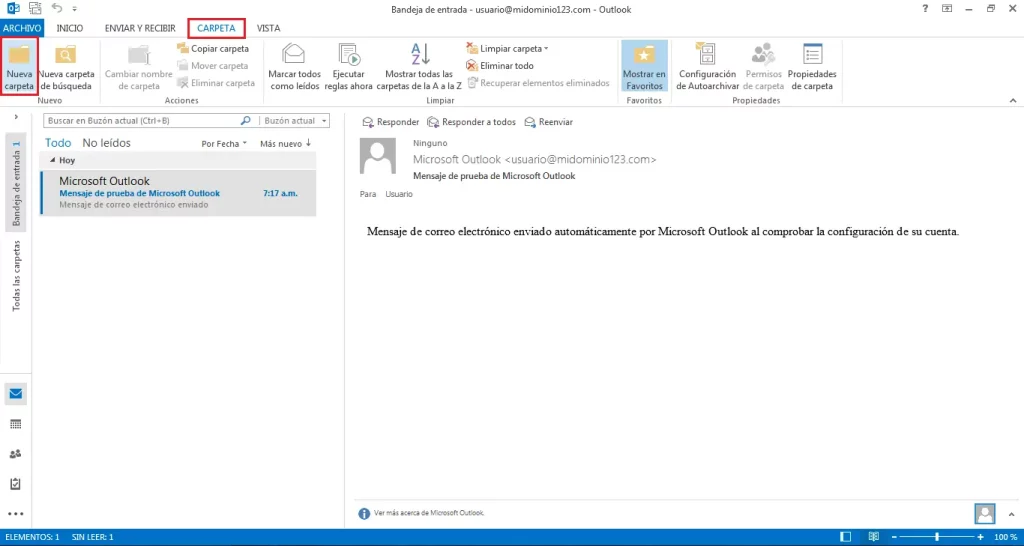
Task: Open the Mail navigation icon
Action: (16, 394)
